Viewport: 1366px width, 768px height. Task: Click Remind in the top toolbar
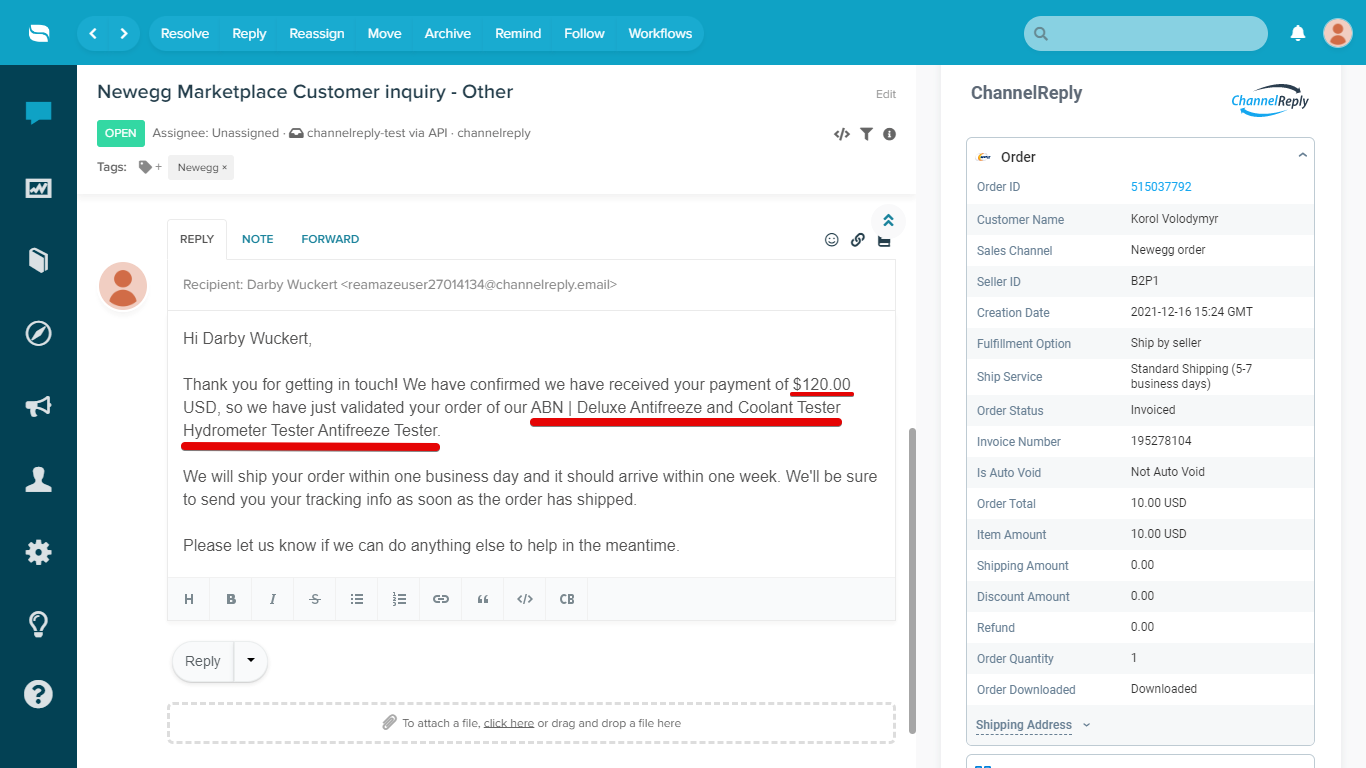tap(518, 33)
